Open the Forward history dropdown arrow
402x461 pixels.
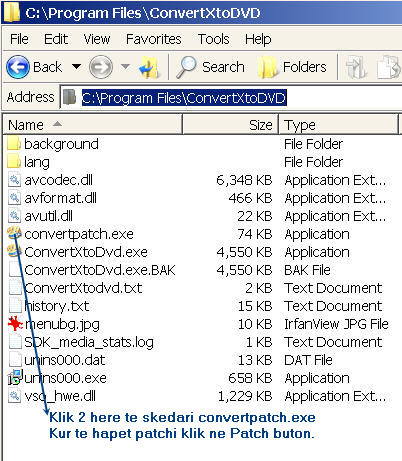tap(125, 67)
